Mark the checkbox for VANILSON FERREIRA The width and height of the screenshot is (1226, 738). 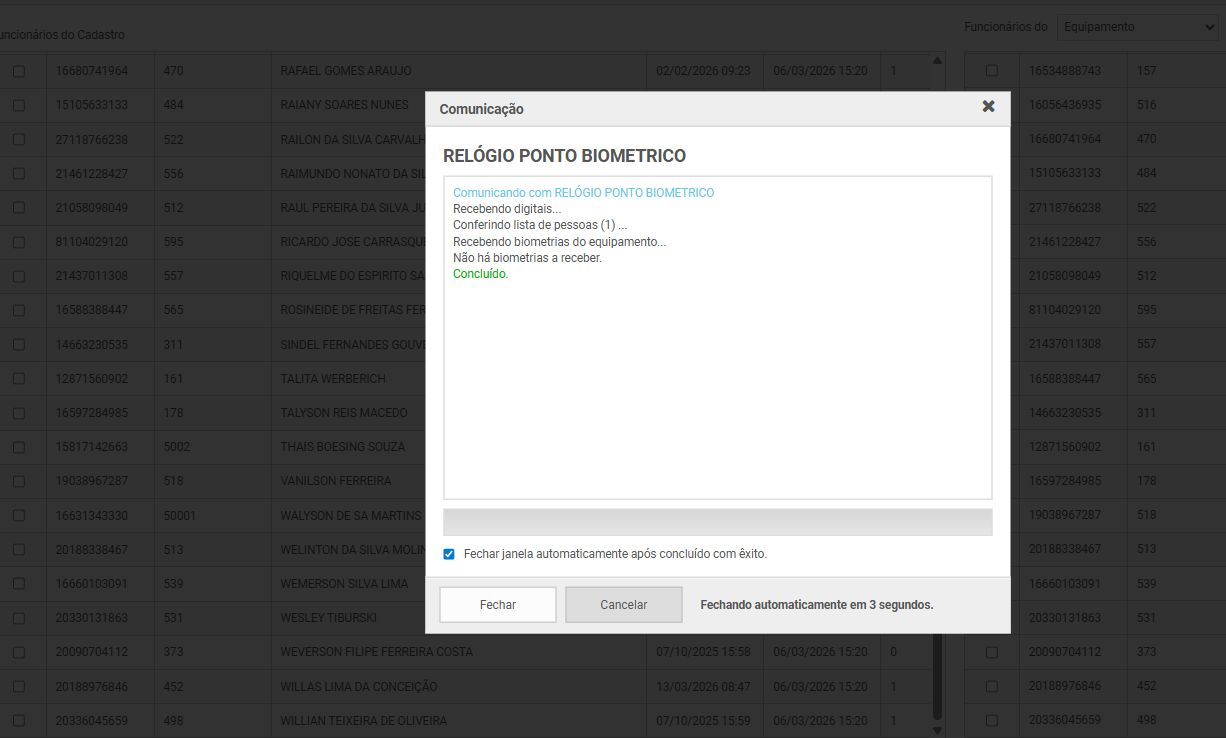tap(19, 481)
